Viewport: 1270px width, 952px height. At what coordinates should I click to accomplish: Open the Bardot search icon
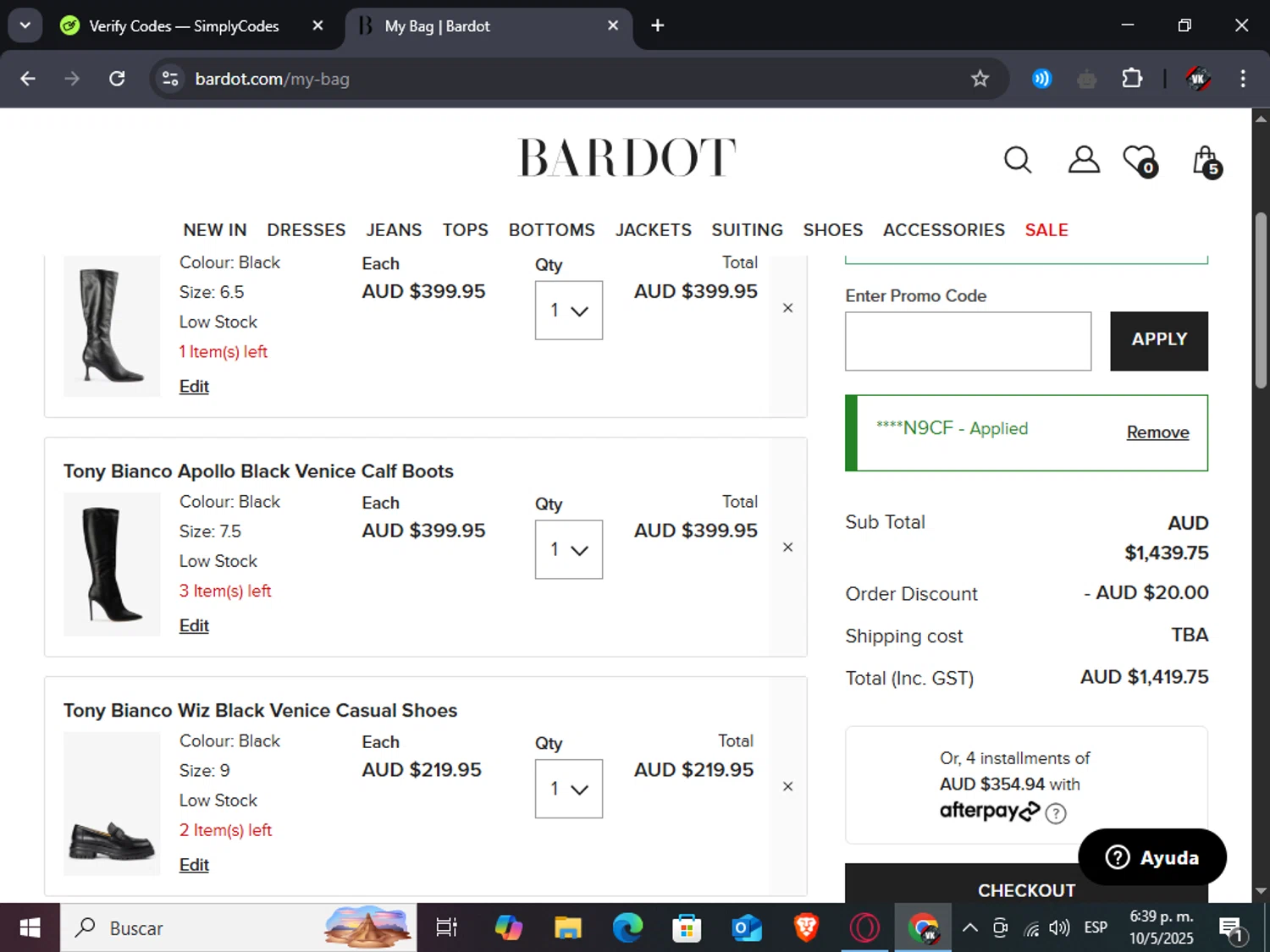pyautogui.click(x=1018, y=159)
